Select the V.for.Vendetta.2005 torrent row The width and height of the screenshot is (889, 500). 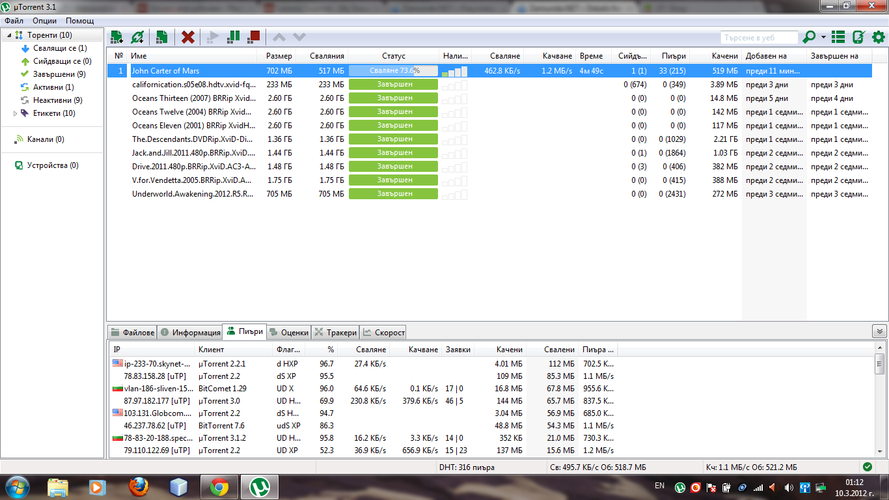(489, 180)
